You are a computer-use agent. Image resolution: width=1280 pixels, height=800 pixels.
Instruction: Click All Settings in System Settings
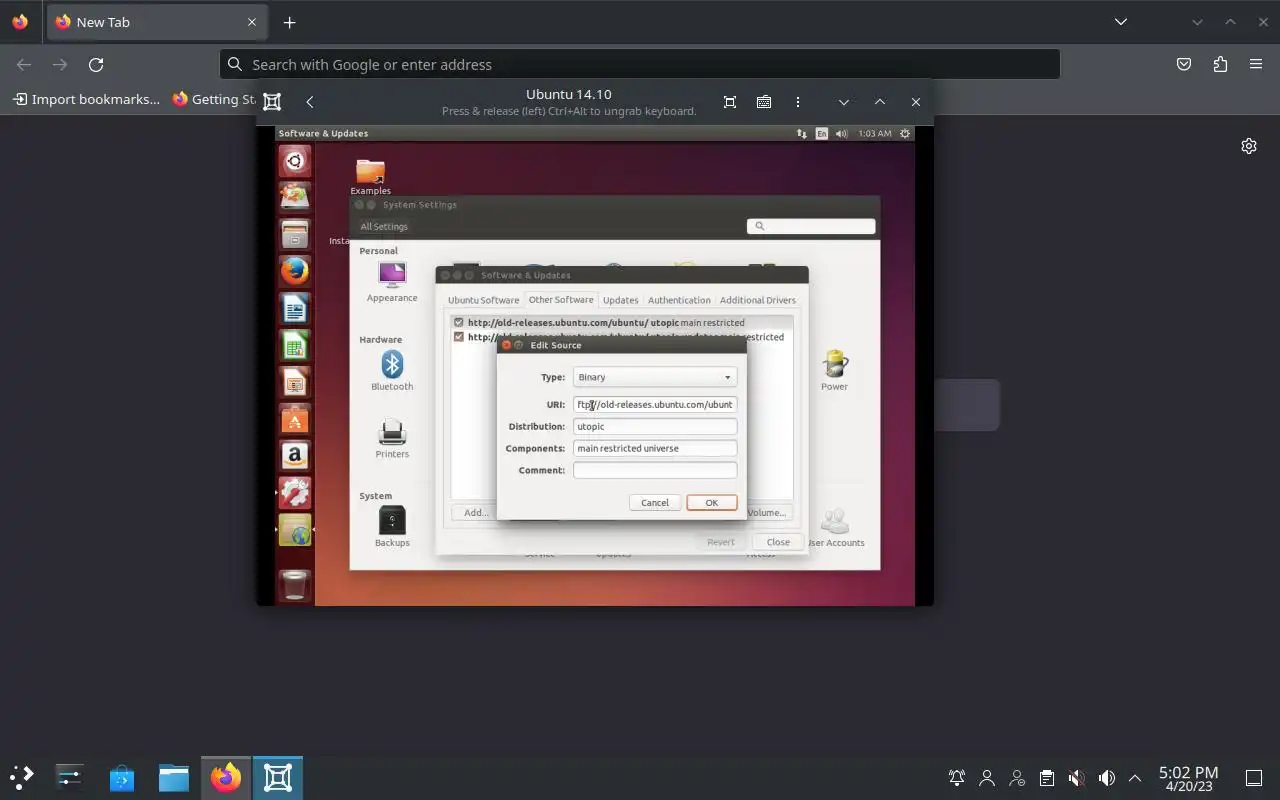(384, 227)
